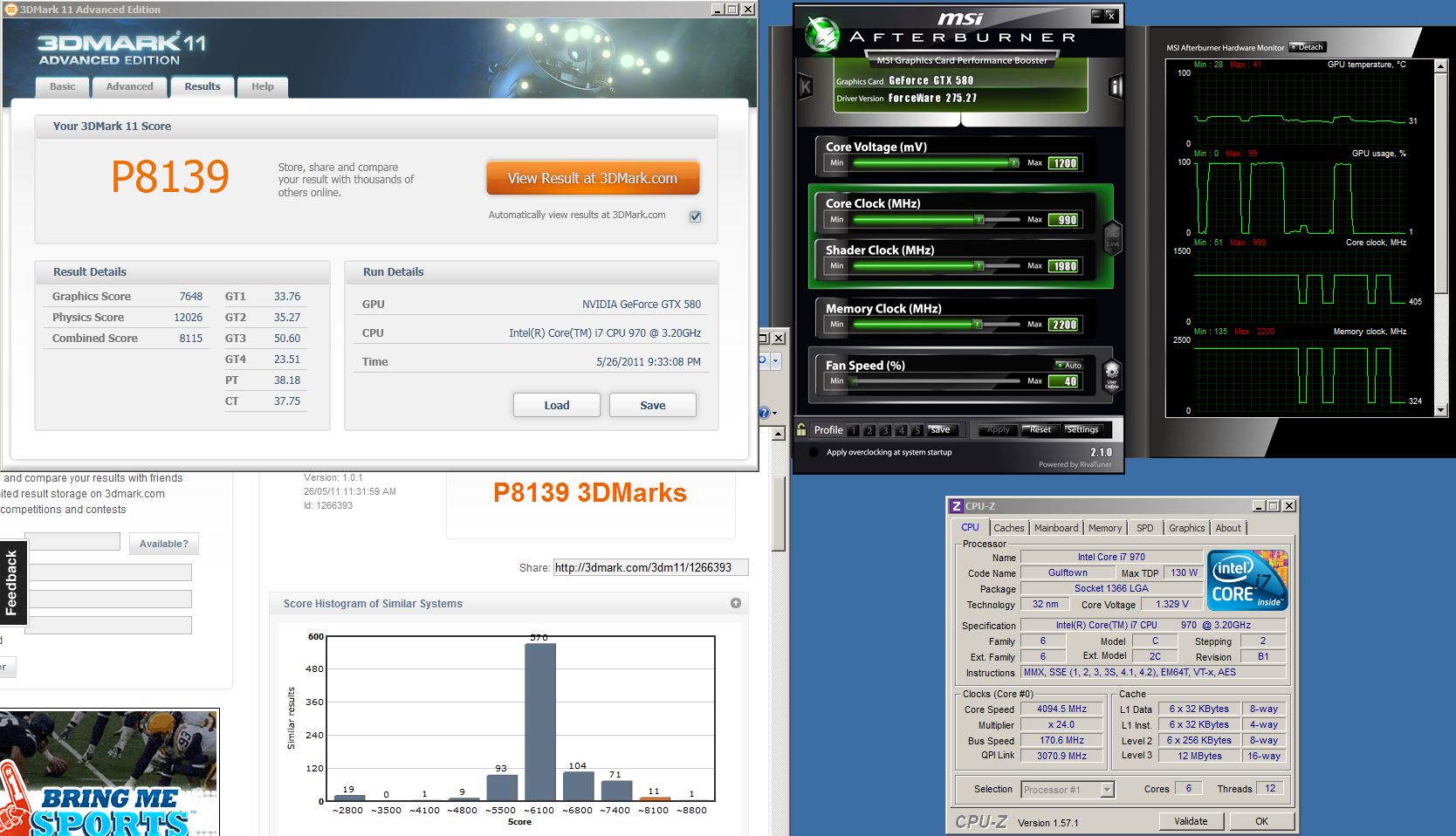Click the 3dmark.com share URL field
This screenshot has height=836, width=1456.
(x=650, y=567)
